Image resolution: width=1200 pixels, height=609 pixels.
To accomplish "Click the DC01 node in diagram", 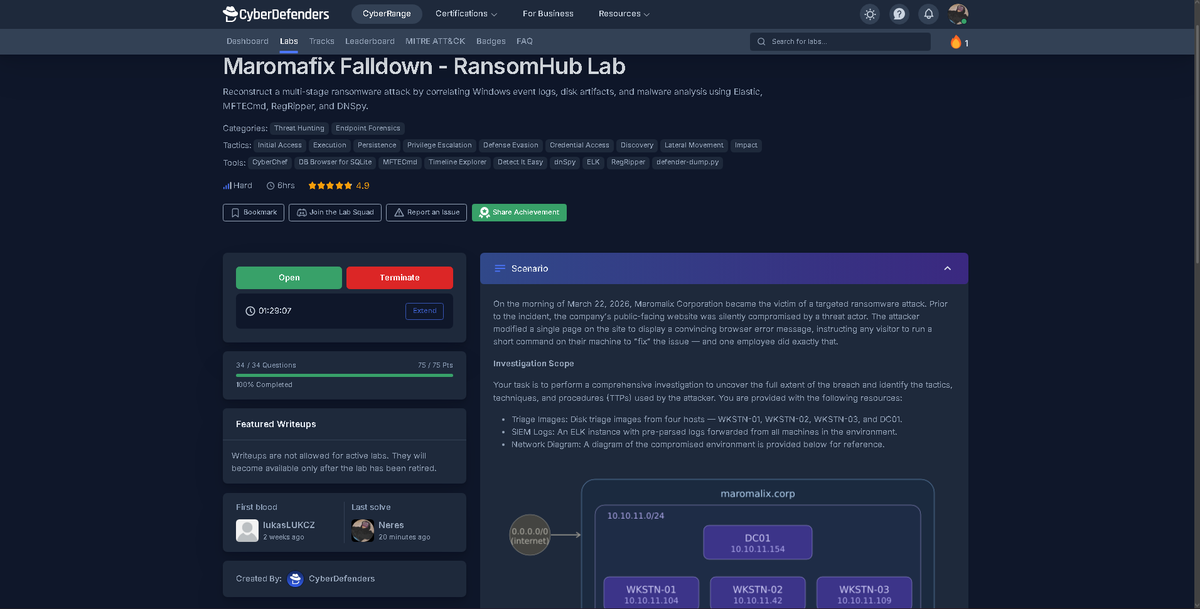I will click(758, 542).
